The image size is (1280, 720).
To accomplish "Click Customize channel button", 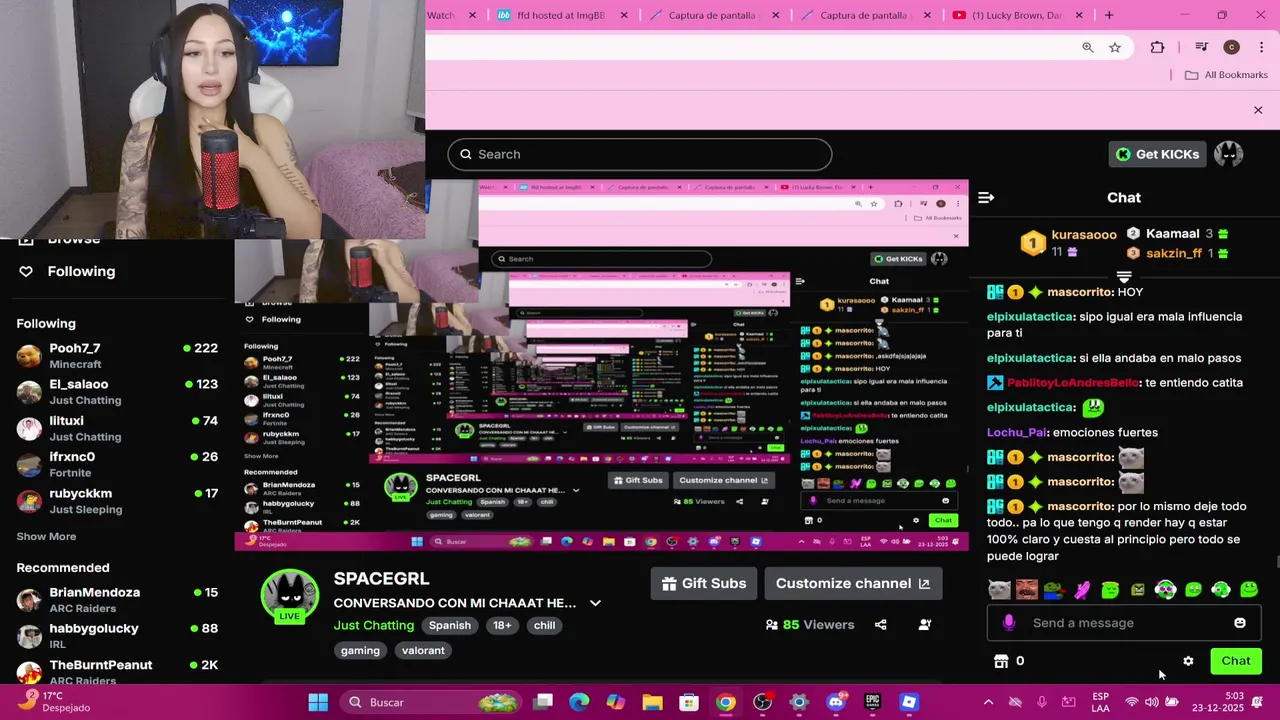I will coord(853,584).
